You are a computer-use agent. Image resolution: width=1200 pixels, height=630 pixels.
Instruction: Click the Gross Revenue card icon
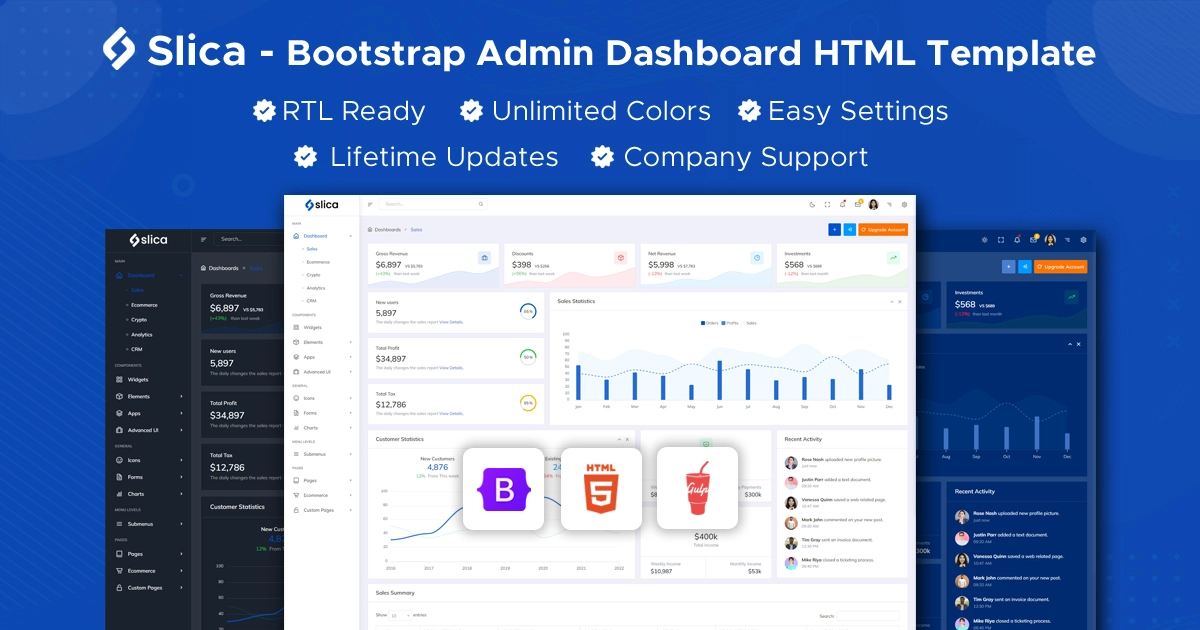[x=485, y=257]
